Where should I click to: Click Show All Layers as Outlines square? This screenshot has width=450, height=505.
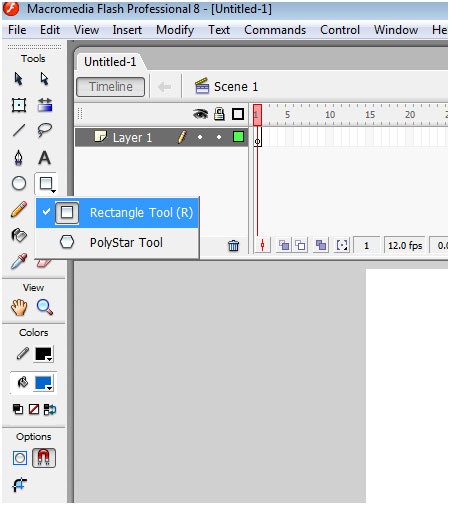238,114
